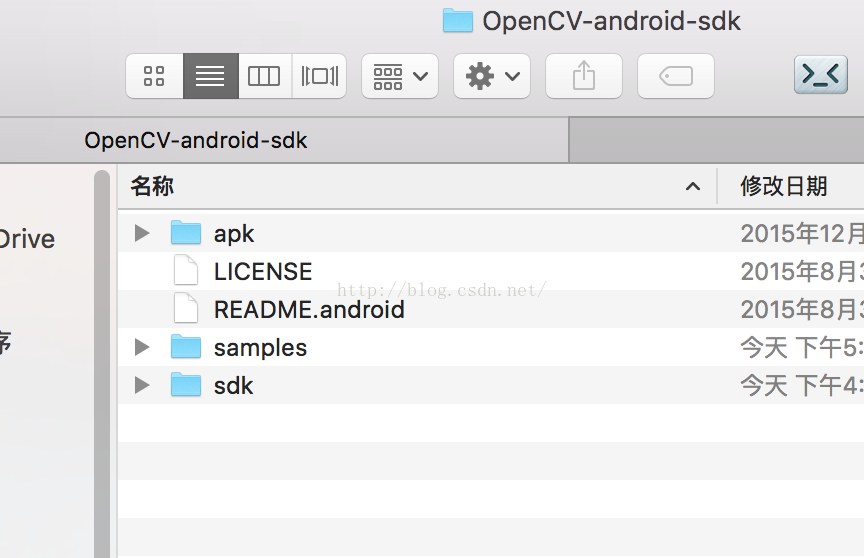Click the apk date 2015年12月
Viewport: 864px width, 558px height.
[x=802, y=234]
